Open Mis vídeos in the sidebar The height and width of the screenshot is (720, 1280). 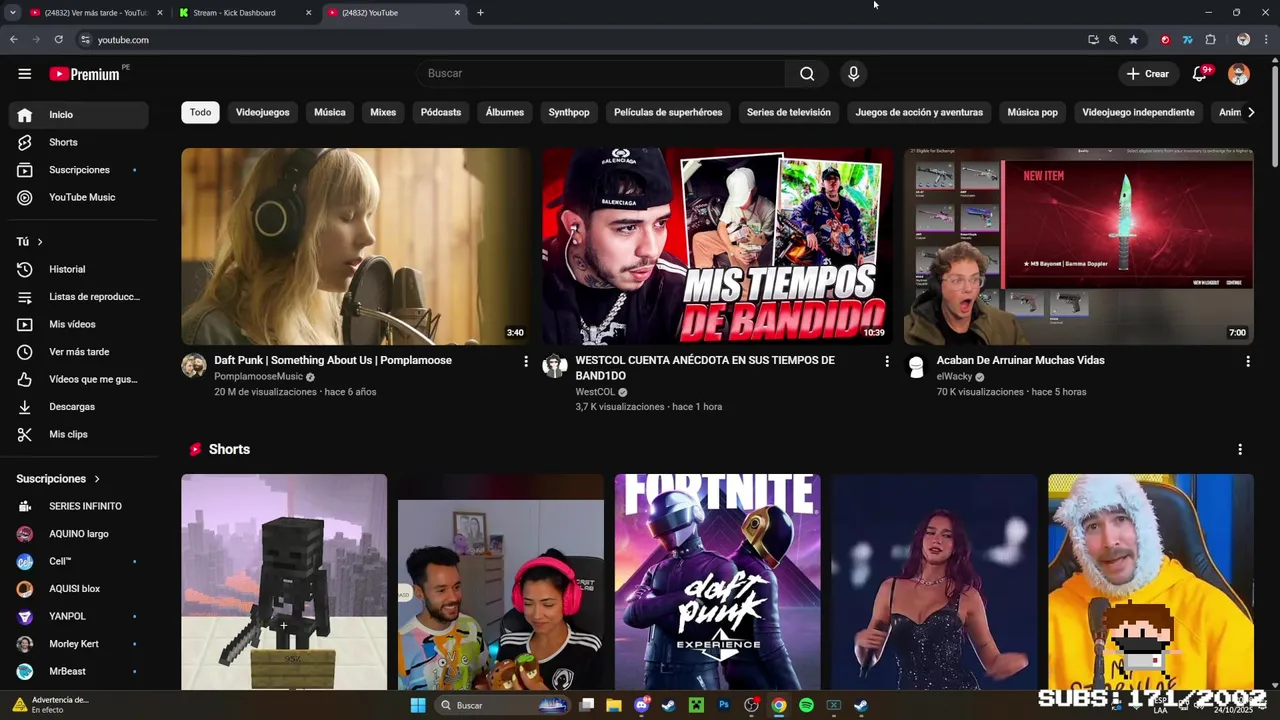[x=79, y=324]
